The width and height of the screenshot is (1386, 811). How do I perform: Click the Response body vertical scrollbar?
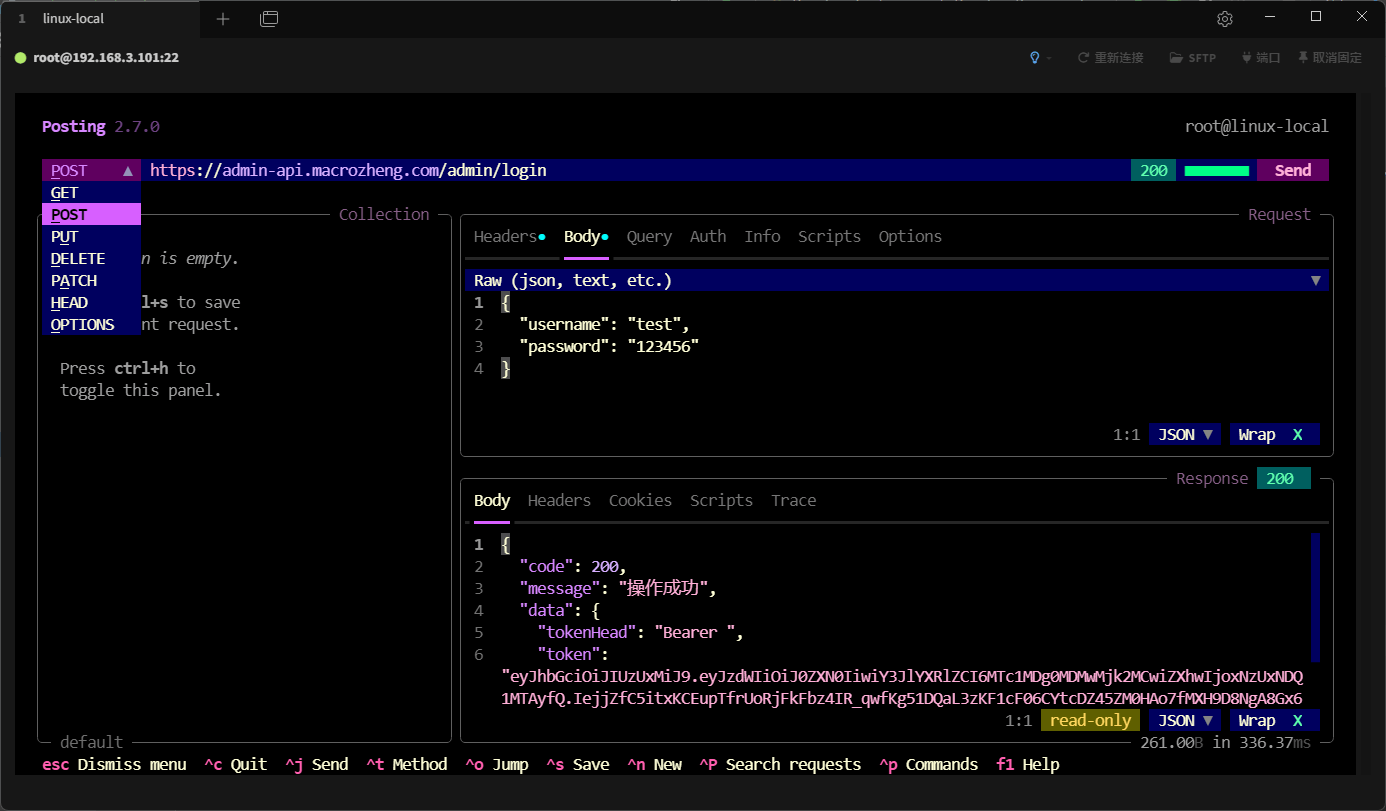(x=1315, y=597)
